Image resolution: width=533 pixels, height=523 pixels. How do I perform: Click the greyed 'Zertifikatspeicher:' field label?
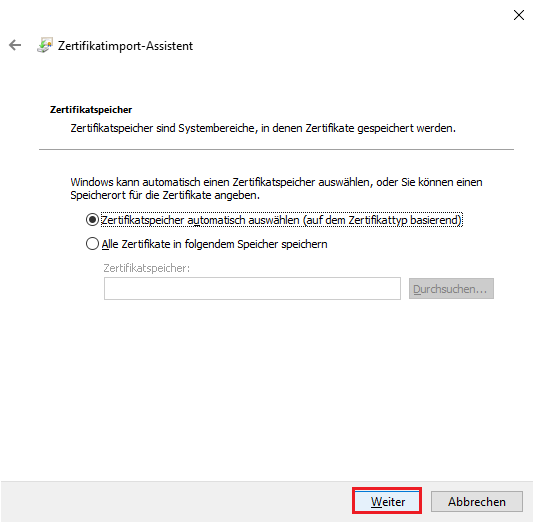pyautogui.click(x=147, y=268)
